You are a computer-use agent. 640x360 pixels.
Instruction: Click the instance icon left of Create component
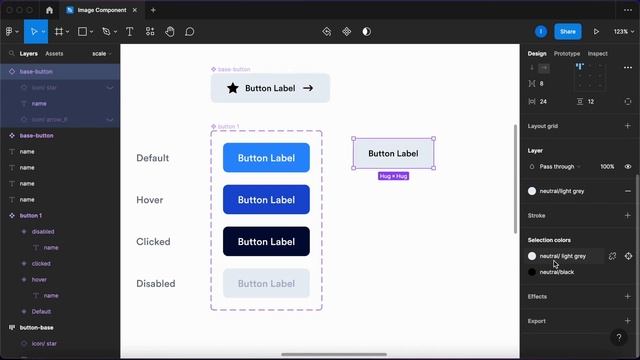(x=327, y=31)
